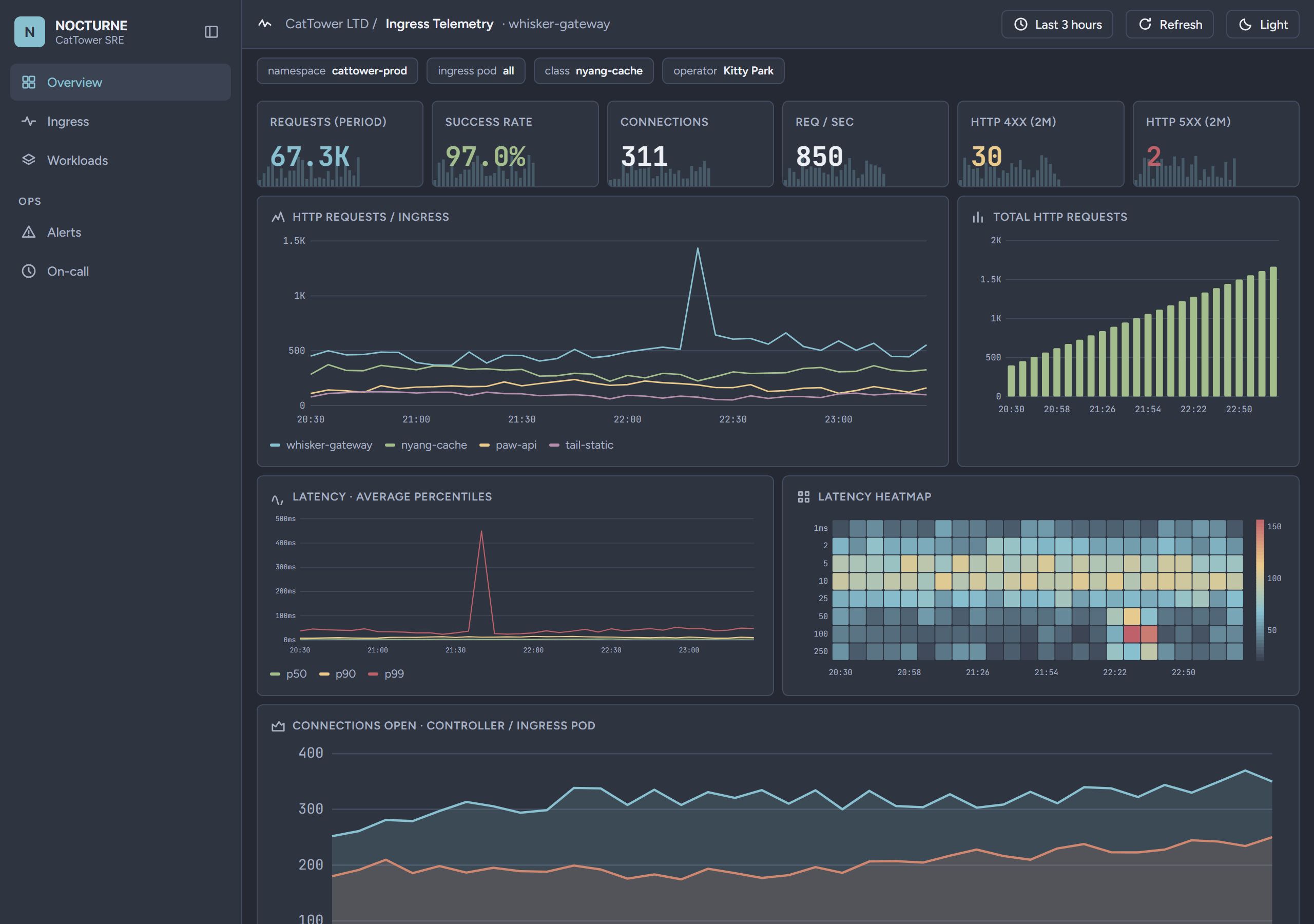1314x924 pixels.
Task: Click the Latency Heatmap grid icon
Action: tap(803, 497)
